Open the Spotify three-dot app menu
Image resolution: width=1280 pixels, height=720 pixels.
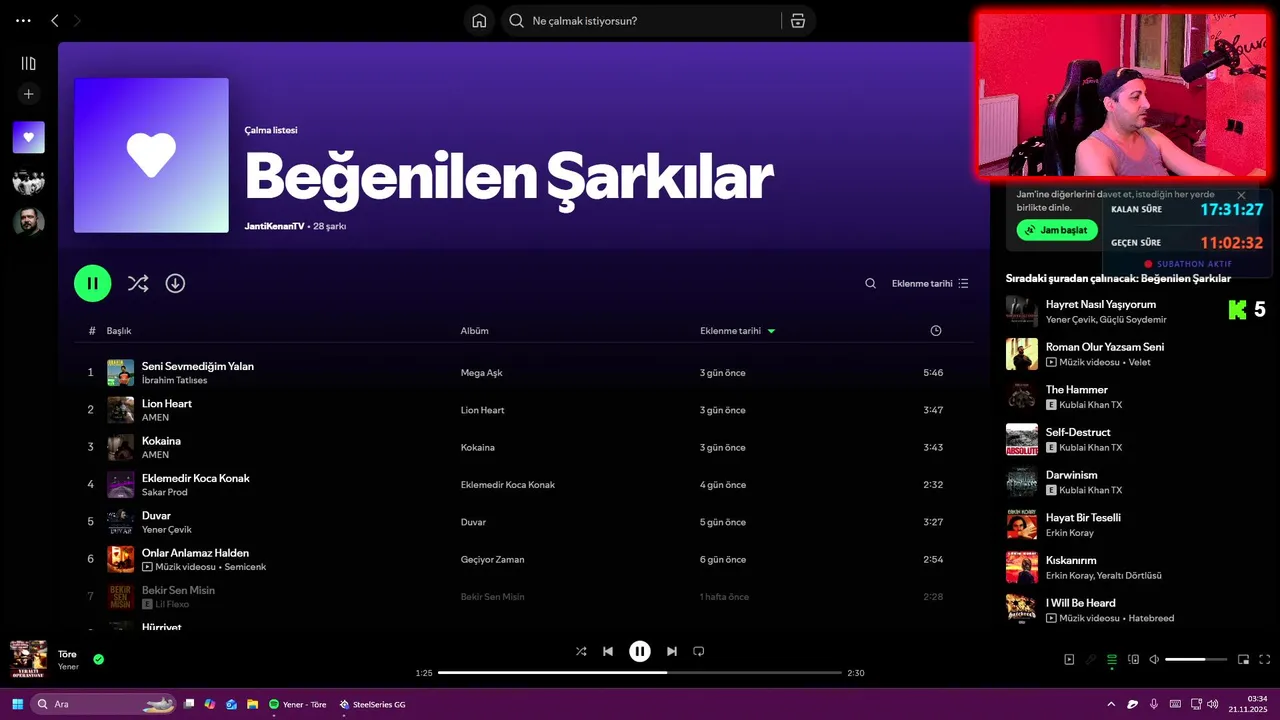(x=24, y=20)
